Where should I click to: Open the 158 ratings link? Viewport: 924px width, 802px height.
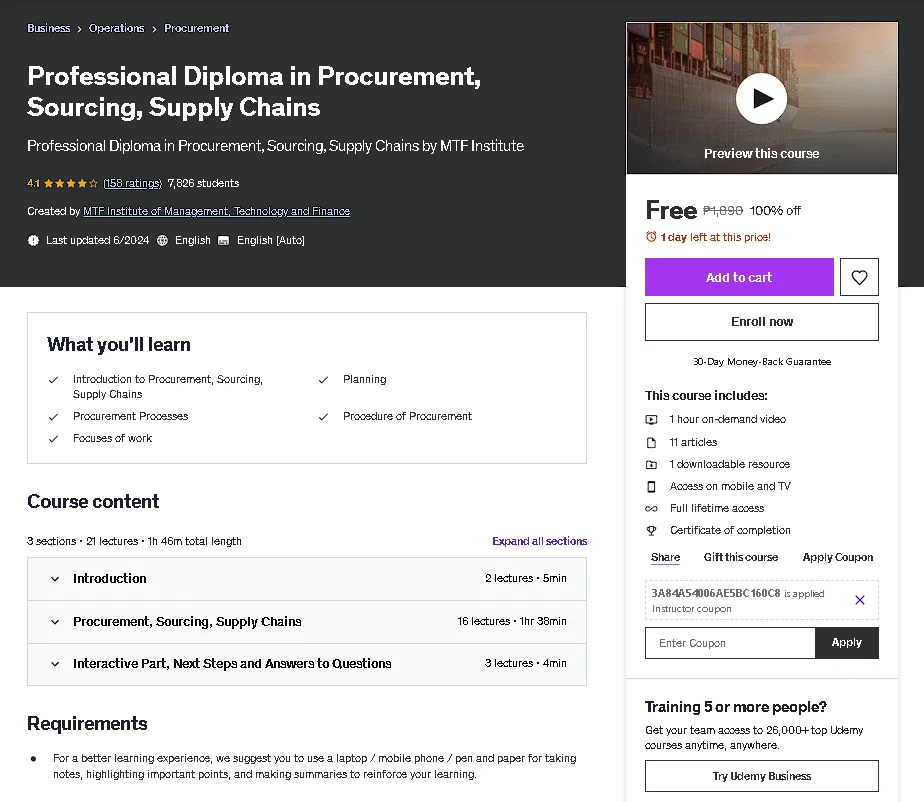click(x=132, y=183)
